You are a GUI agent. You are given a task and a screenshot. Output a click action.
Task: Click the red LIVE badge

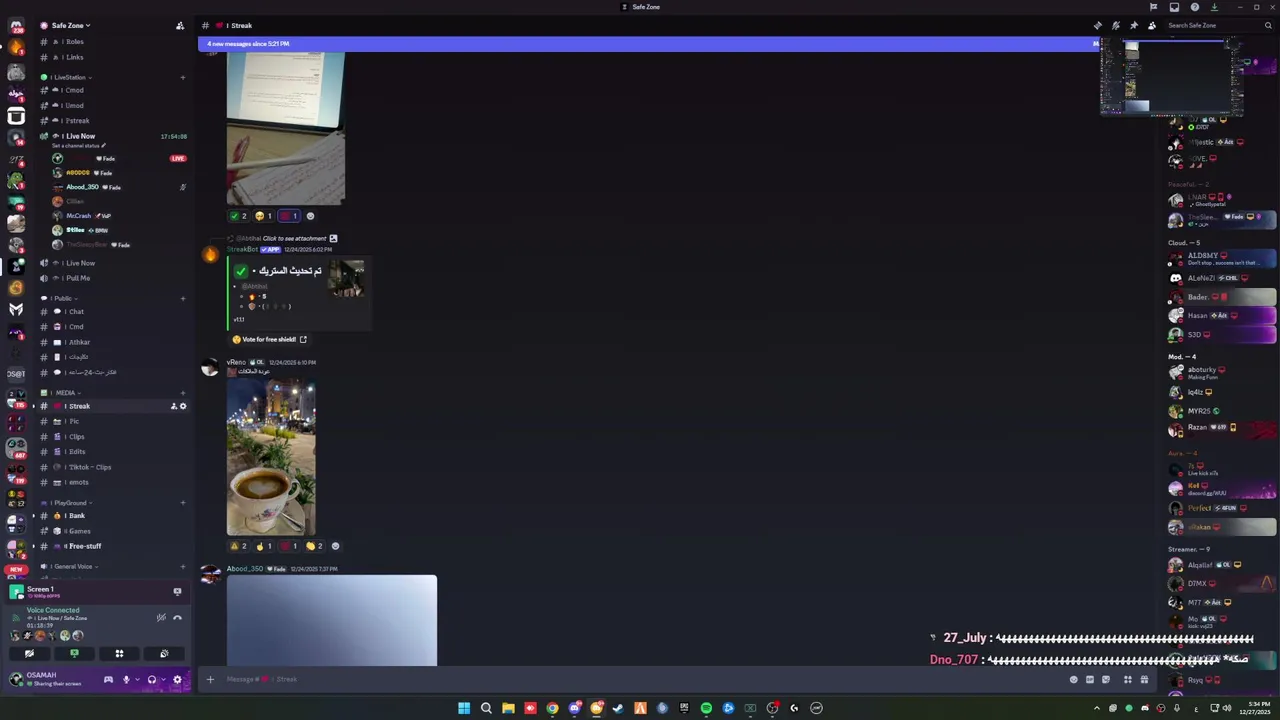click(x=178, y=158)
